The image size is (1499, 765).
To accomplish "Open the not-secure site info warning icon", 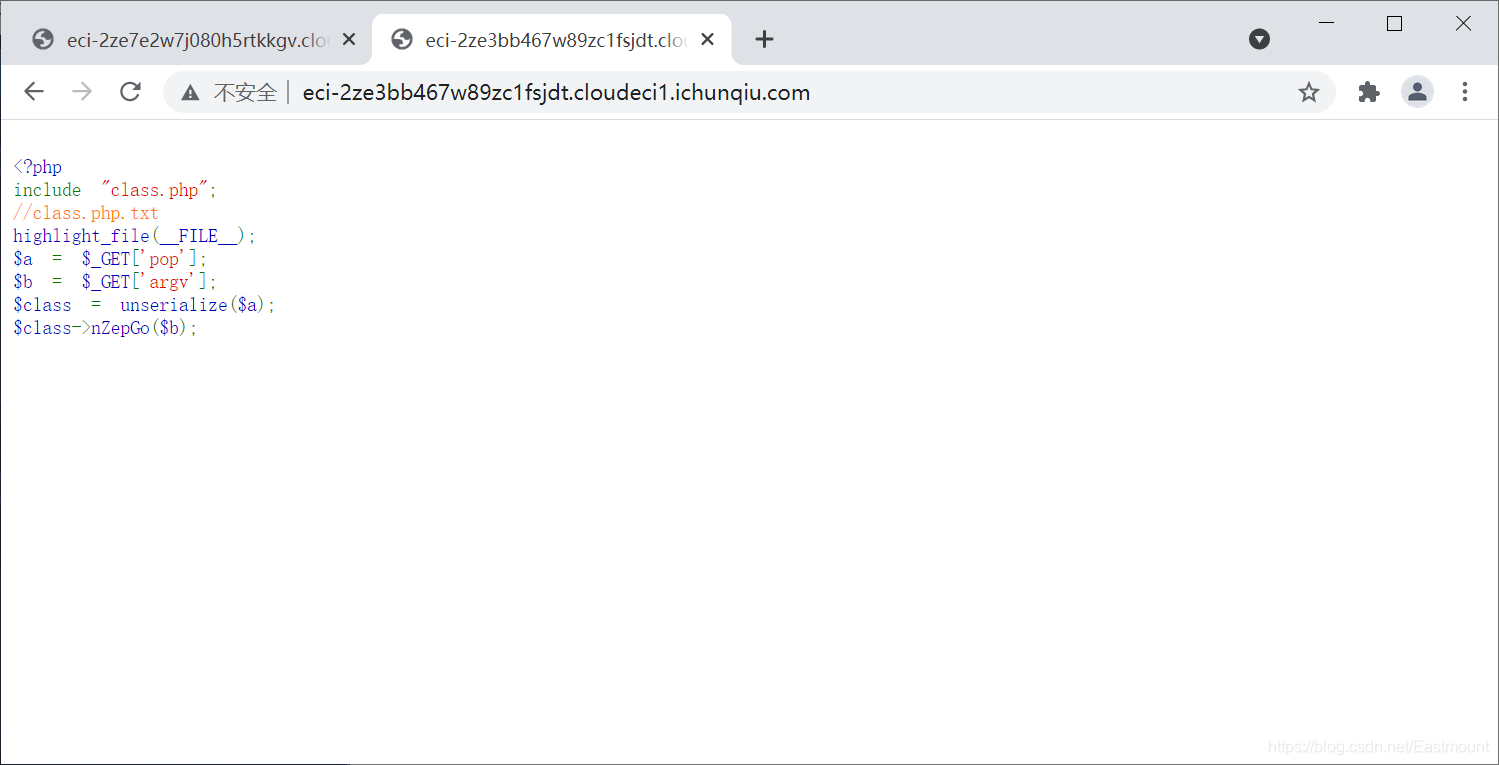I will click(190, 93).
